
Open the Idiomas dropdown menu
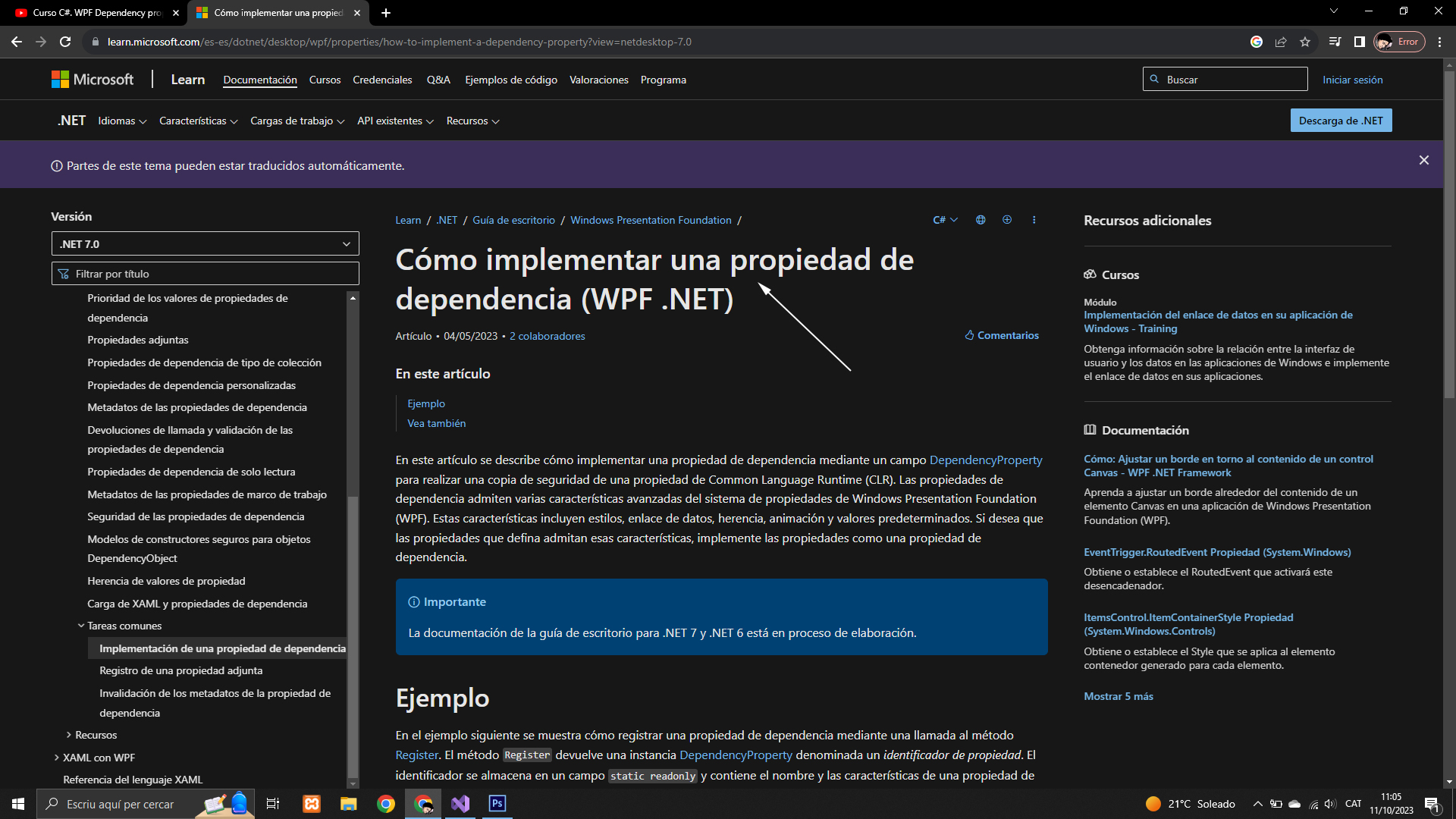pos(122,121)
